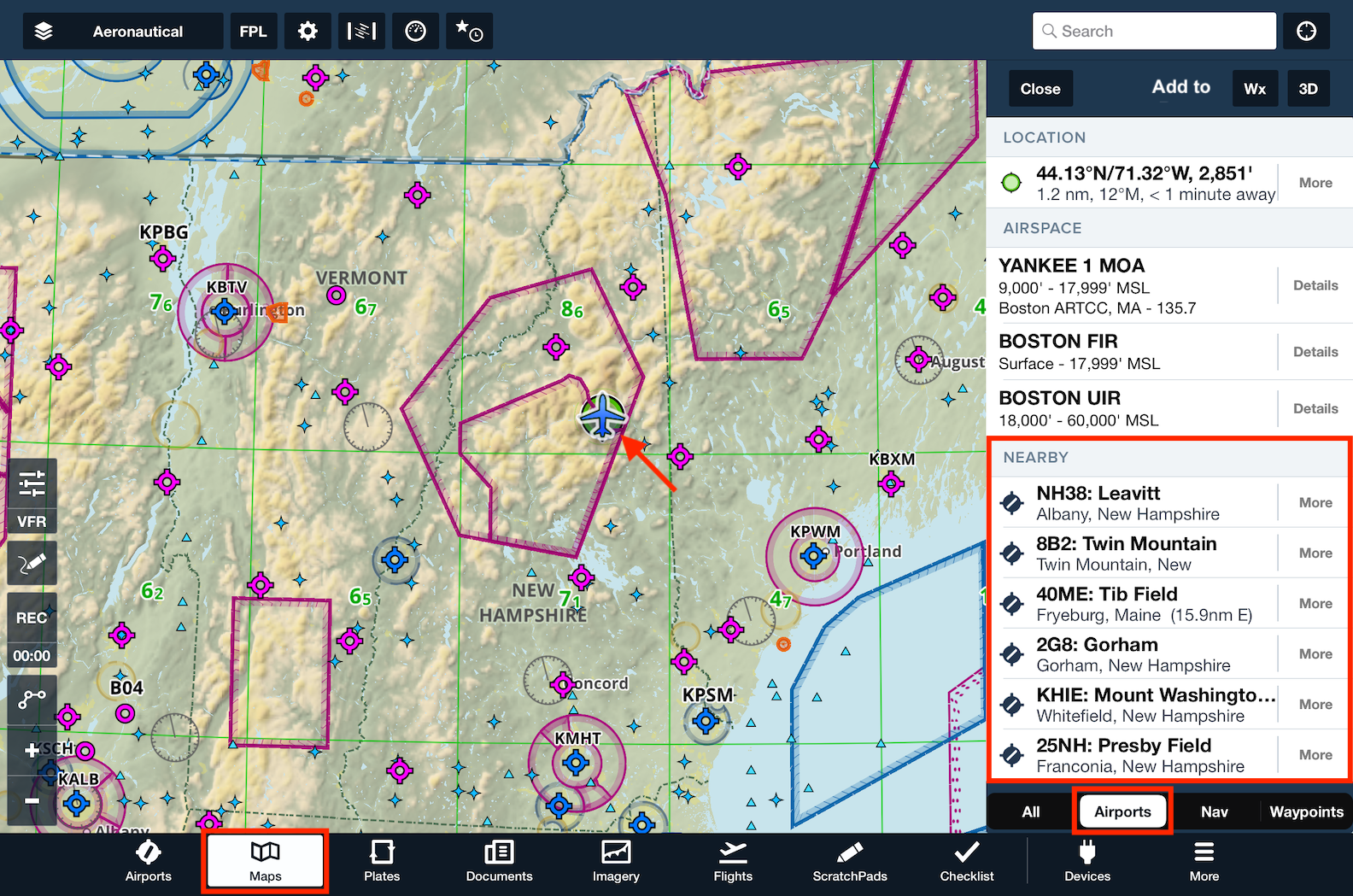The width and height of the screenshot is (1353, 896).
Task: Open the instrument gauge panel icon
Action: coord(415,32)
